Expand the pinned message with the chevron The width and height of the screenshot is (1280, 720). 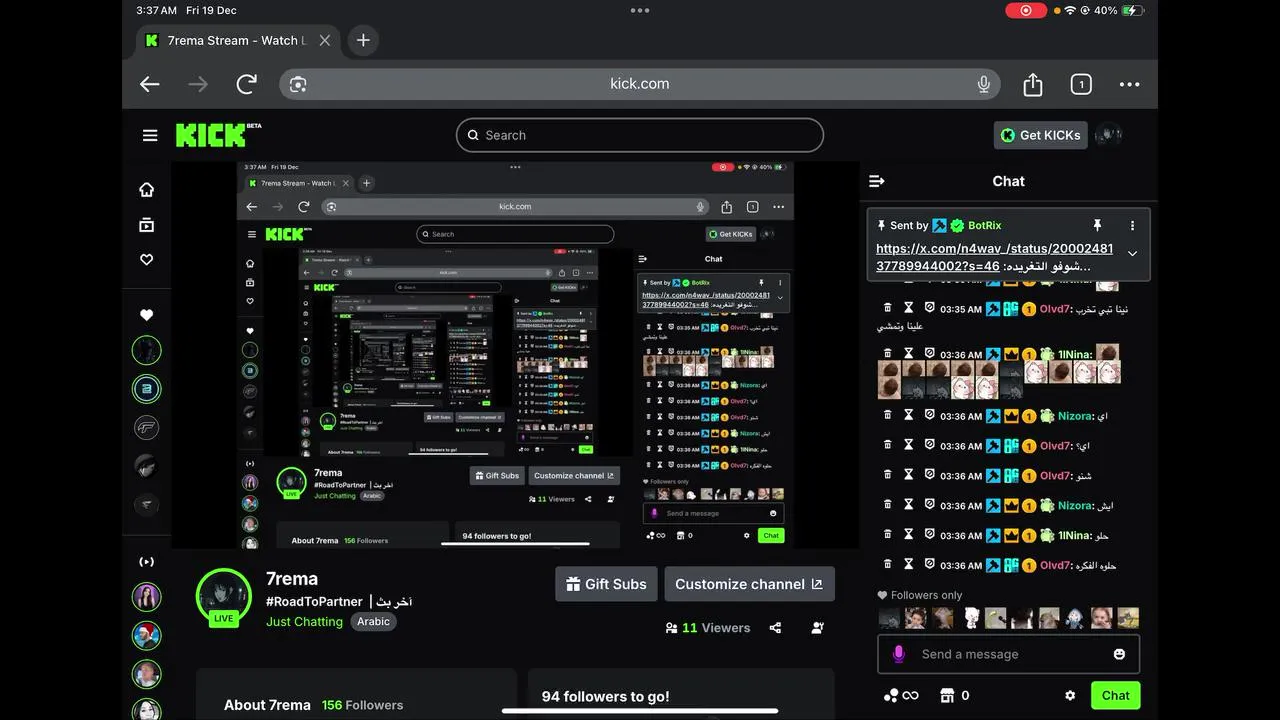coord(1132,253)
